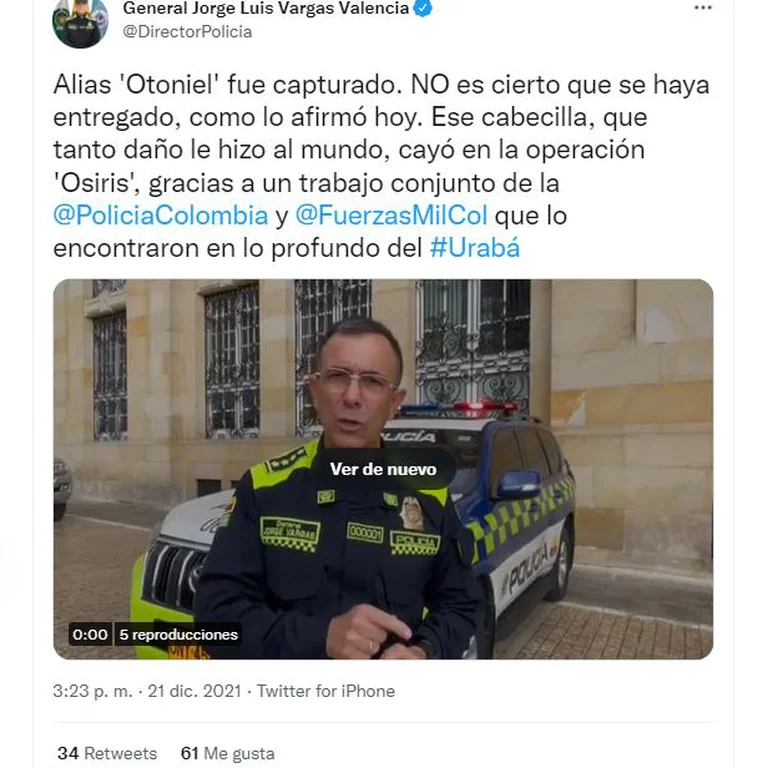Open the @FuerzasMilCol mention
Viewport: 768px width, 768px height.
391,216
